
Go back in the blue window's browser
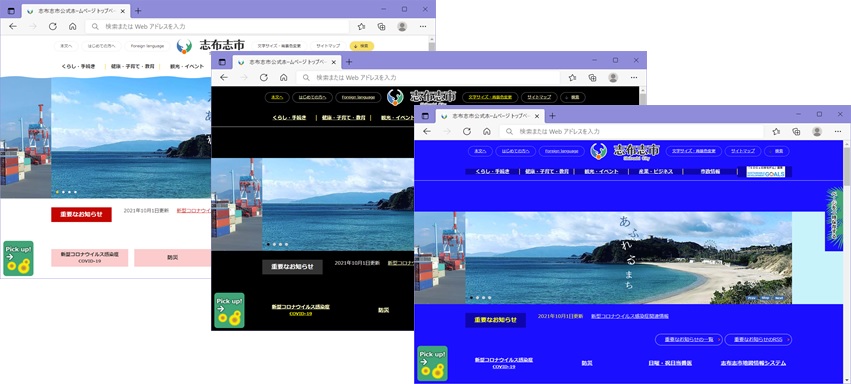tap(427, 132)
